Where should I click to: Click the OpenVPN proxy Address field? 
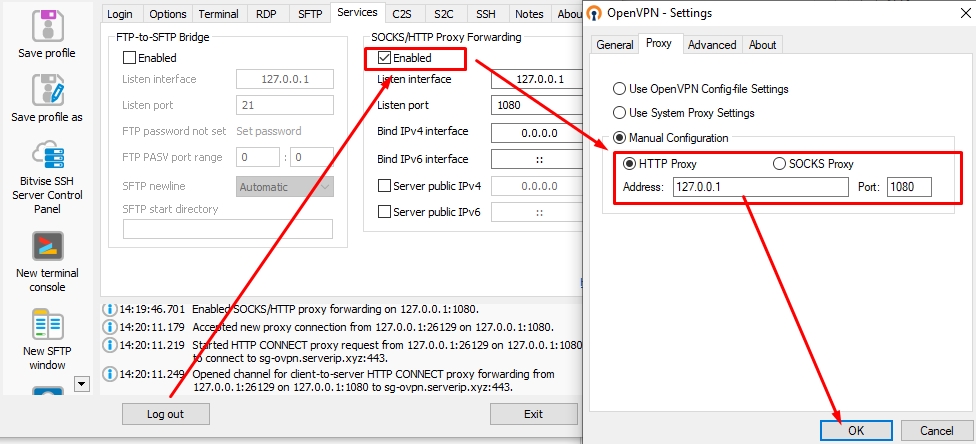tap(761, 187)
